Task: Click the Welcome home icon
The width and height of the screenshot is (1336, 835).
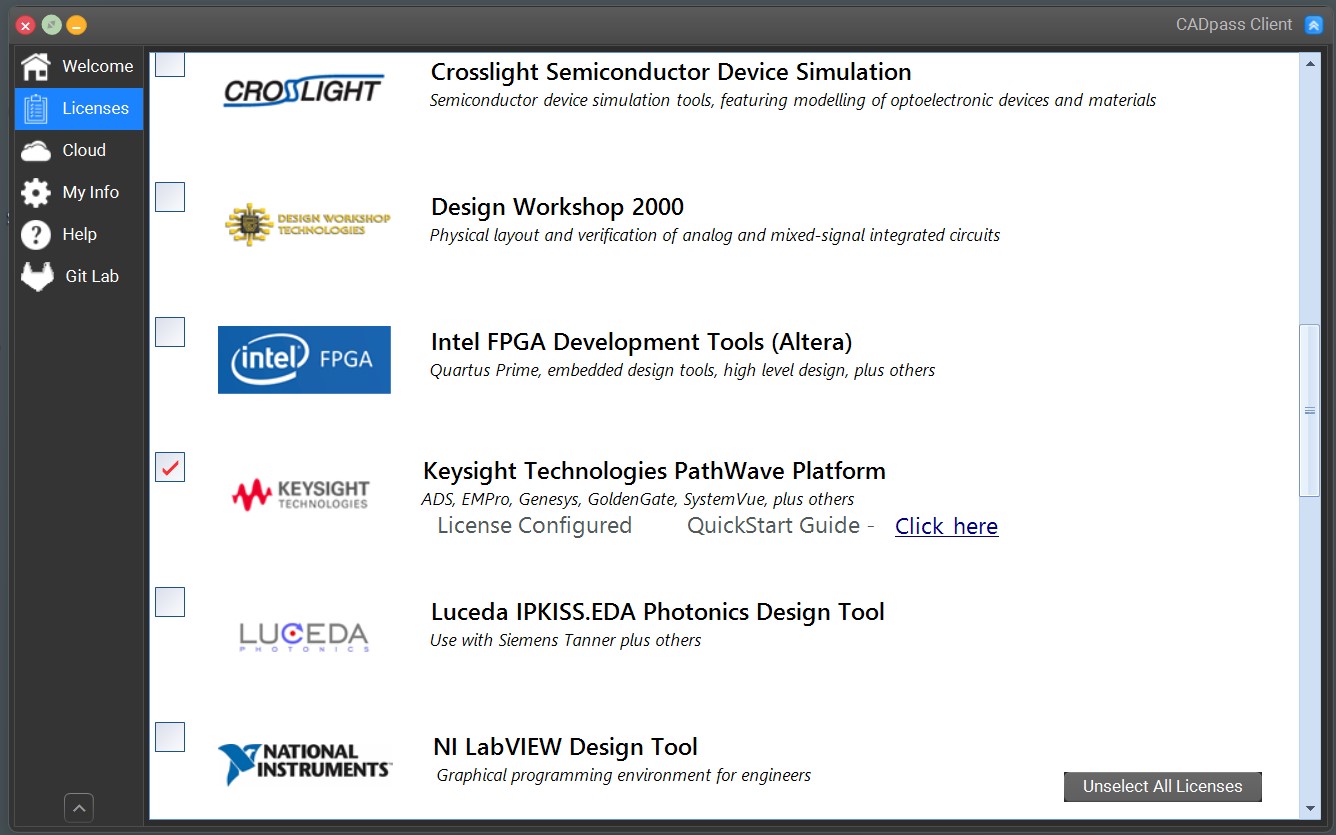Action: coord(36,66)
